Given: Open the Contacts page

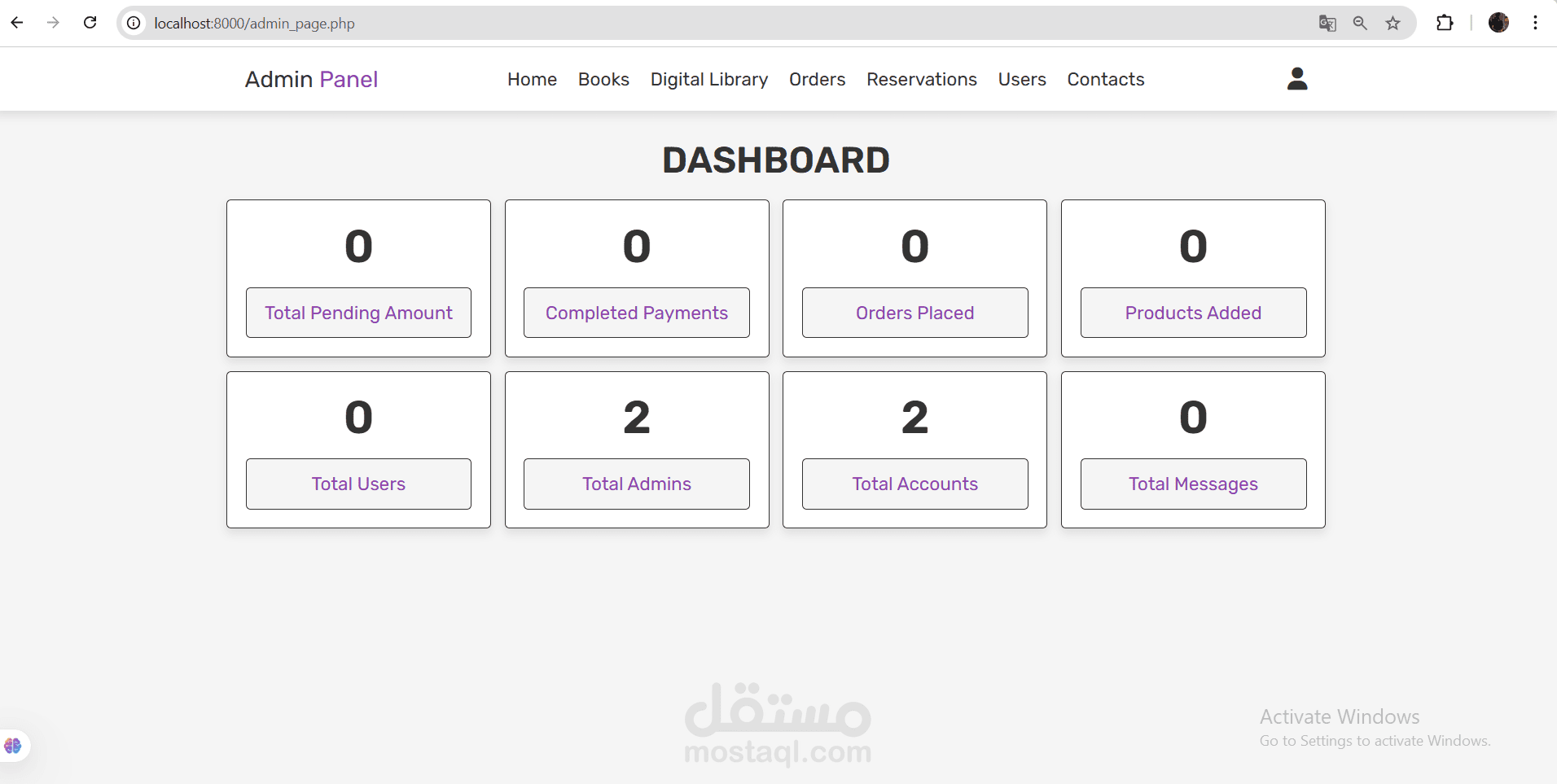Looking at the screenshot, I should pyautogui.click(x=1106, y=79).
